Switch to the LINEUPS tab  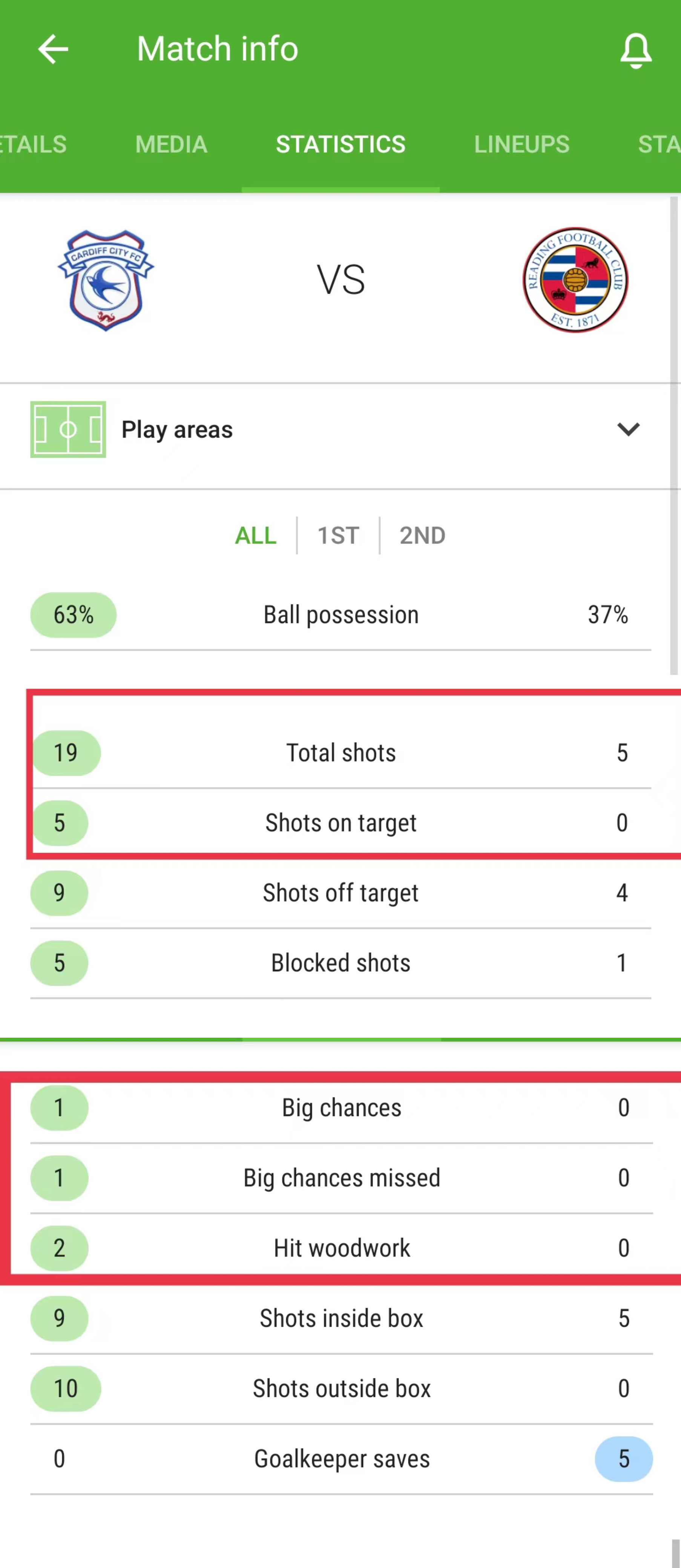521,144
